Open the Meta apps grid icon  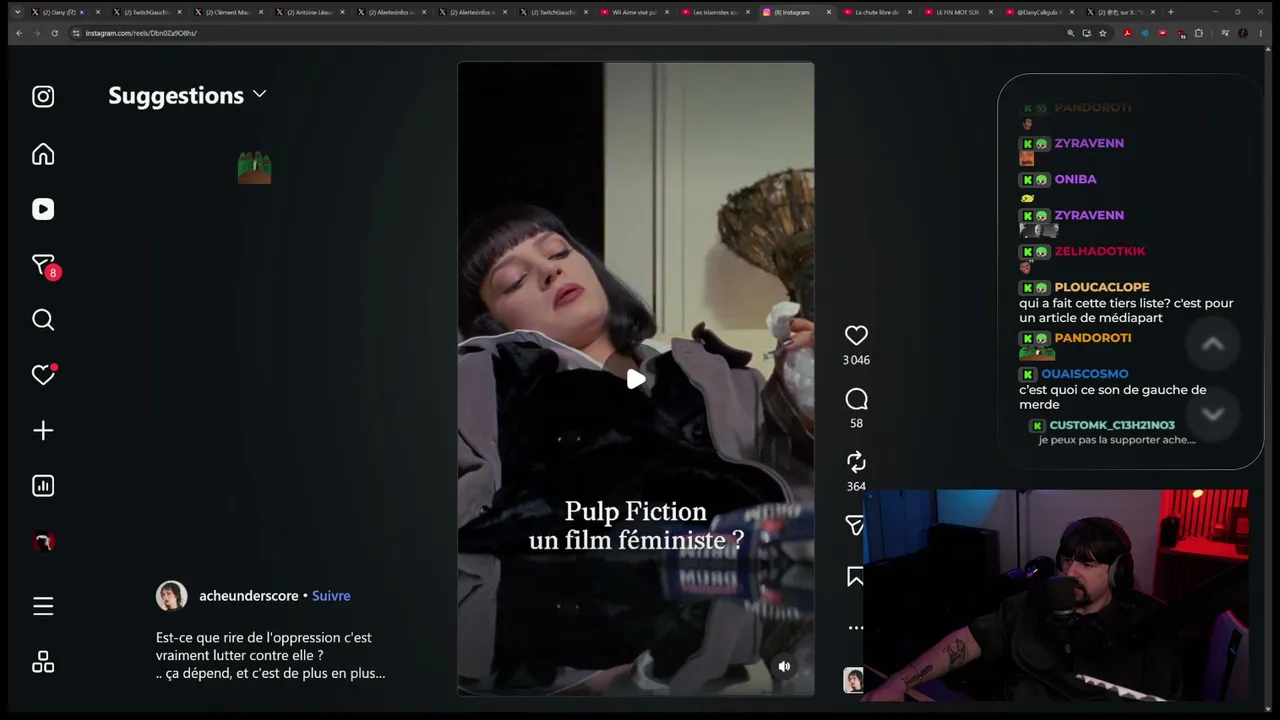tap(43, 662)
